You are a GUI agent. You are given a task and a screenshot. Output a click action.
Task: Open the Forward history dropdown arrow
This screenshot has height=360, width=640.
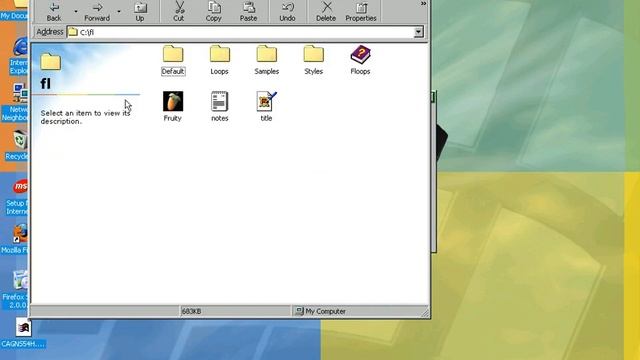click(119, 11)
